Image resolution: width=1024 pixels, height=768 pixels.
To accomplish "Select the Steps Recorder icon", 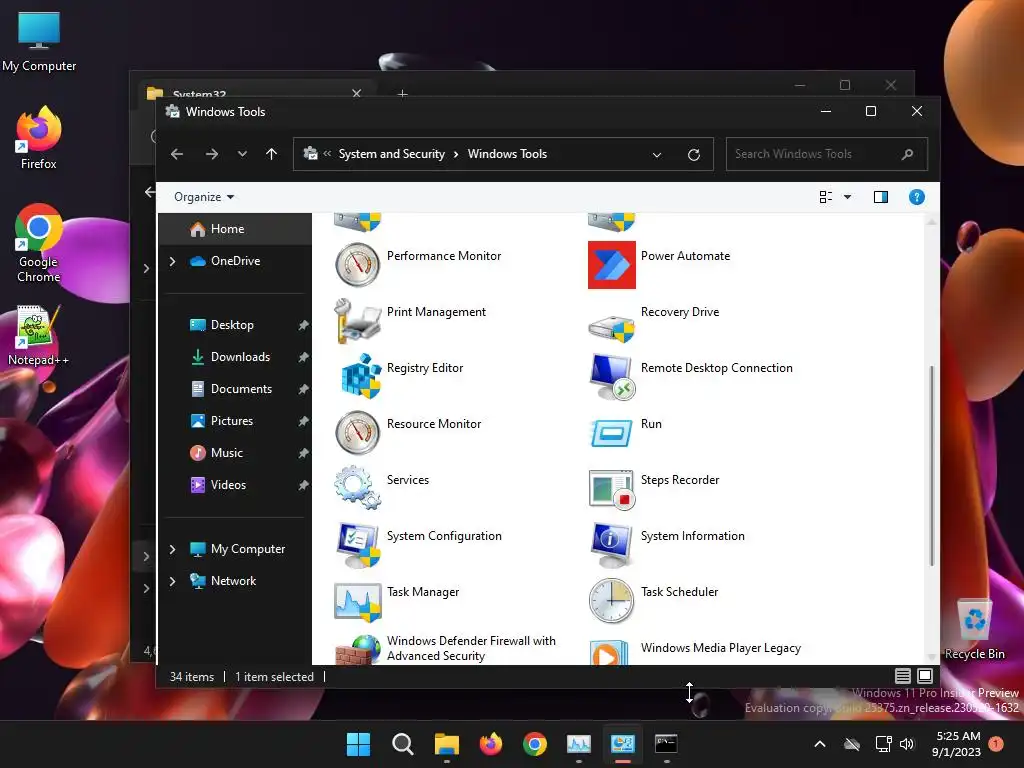I will pyautogui.click(x=611, y=489).
